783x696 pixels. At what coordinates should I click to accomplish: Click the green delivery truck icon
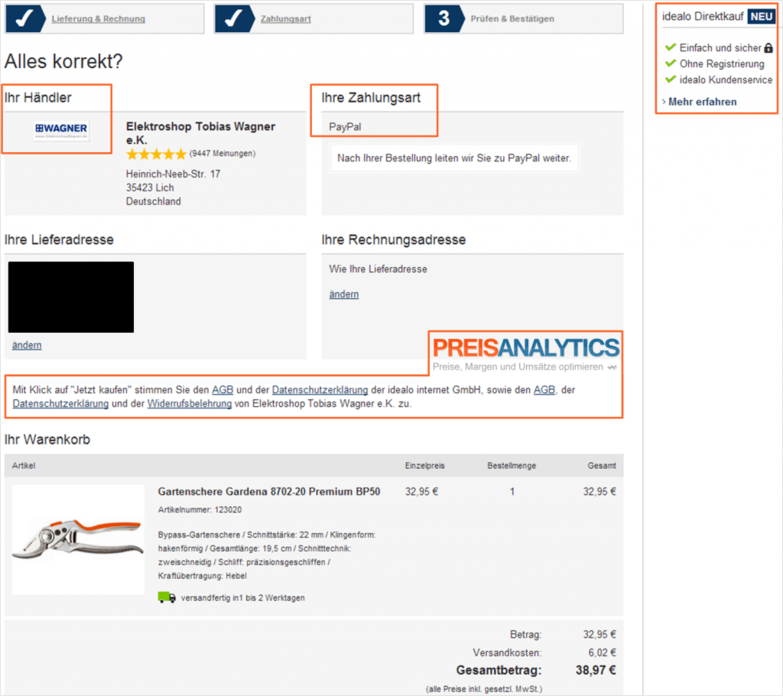coord(166,597)
